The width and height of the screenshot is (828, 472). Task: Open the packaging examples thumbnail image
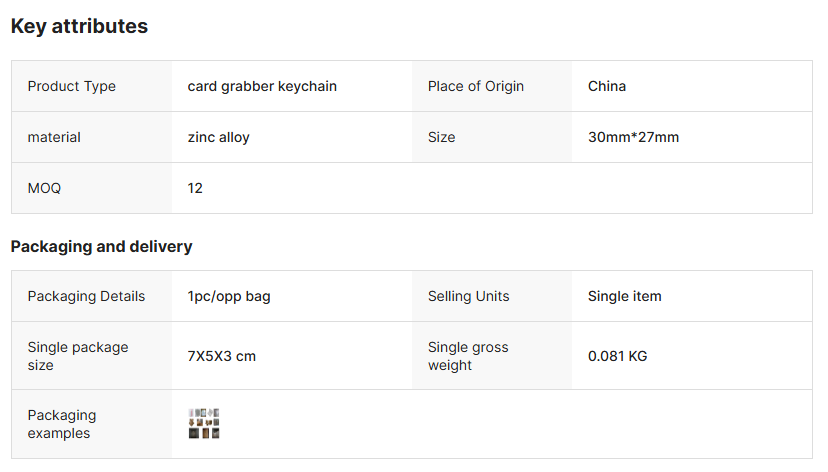pos(204,424)
